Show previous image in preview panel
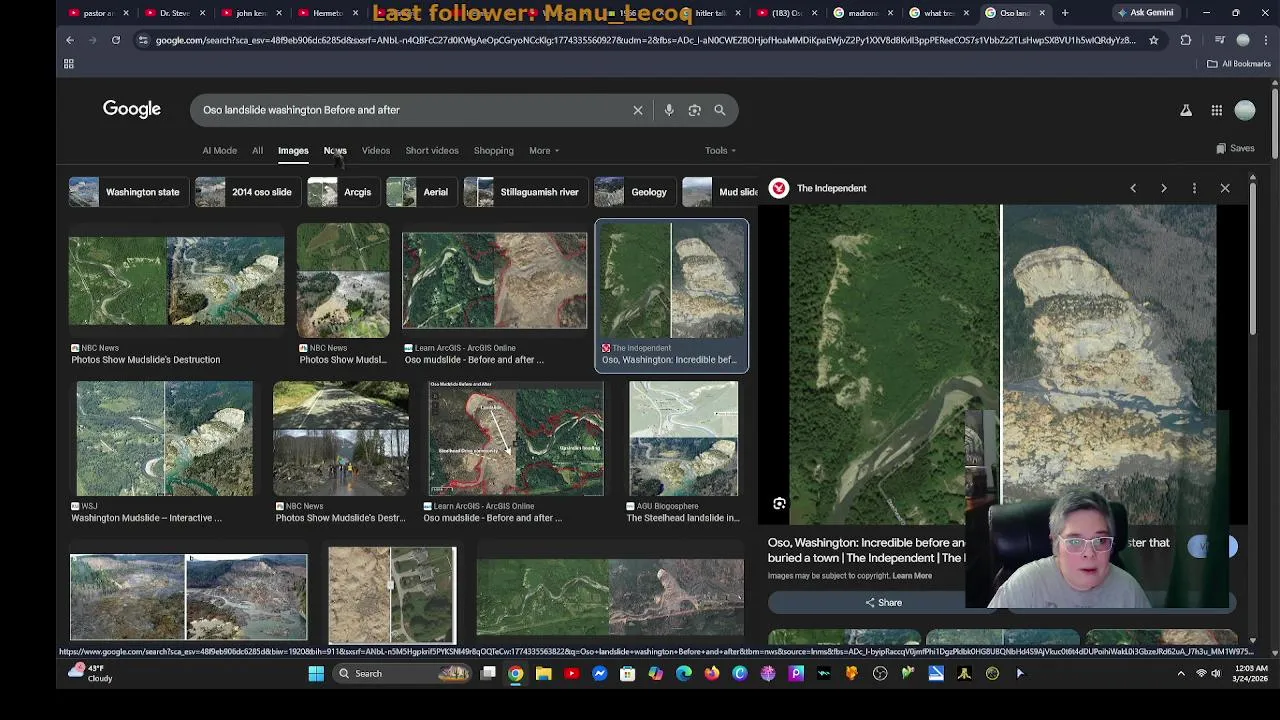 click(x=1133, y=188)
